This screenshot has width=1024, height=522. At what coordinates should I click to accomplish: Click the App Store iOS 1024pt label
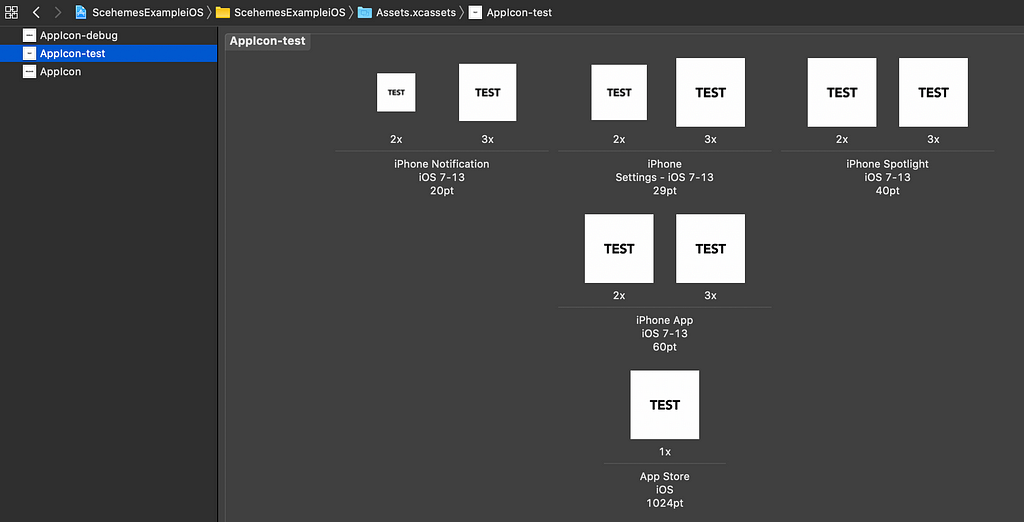pyautogui.click(x=665, y=489)
